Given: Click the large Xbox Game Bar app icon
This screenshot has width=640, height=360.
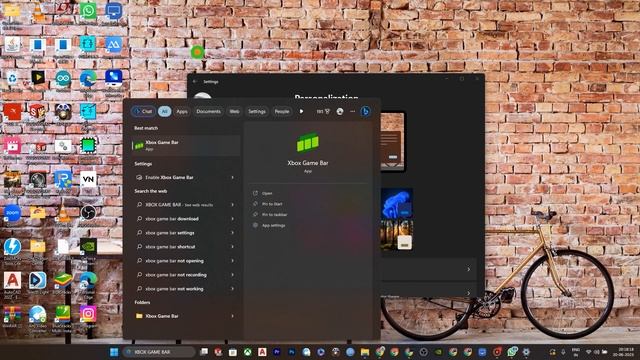Looking at the screenshot, I should pos(308,142).
